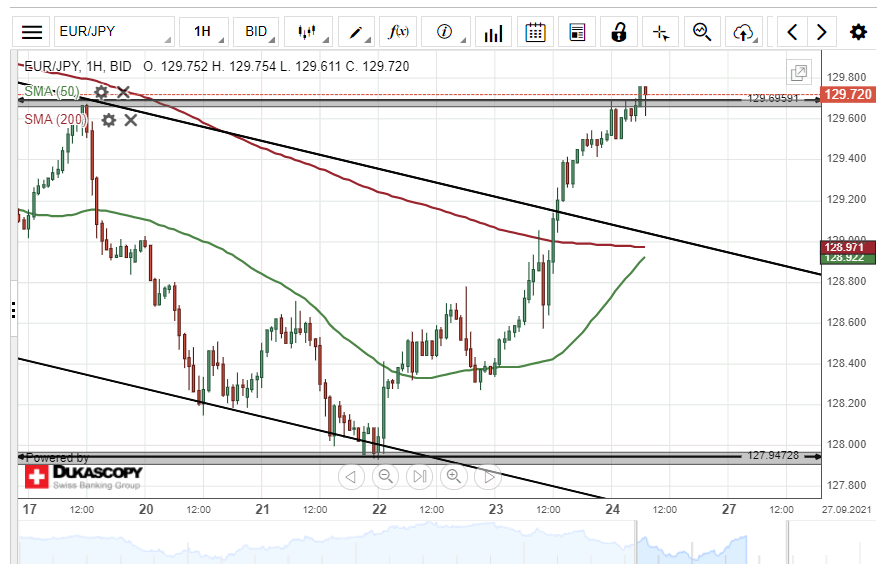The height and width of the screenshot is (571, 886).
Task: Open the f(x) indicators menu
Action: pos(398,32)
